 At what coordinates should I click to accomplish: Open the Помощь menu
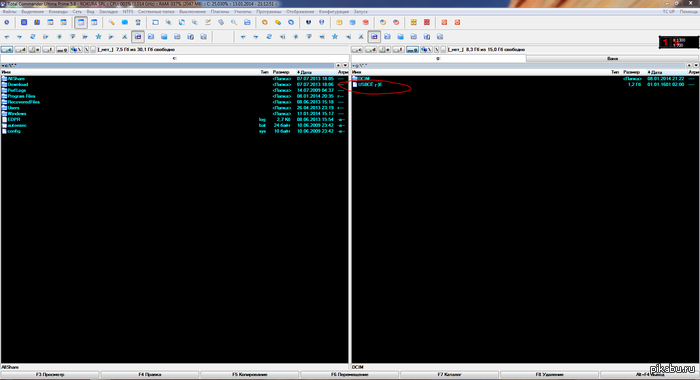point(688,12)
